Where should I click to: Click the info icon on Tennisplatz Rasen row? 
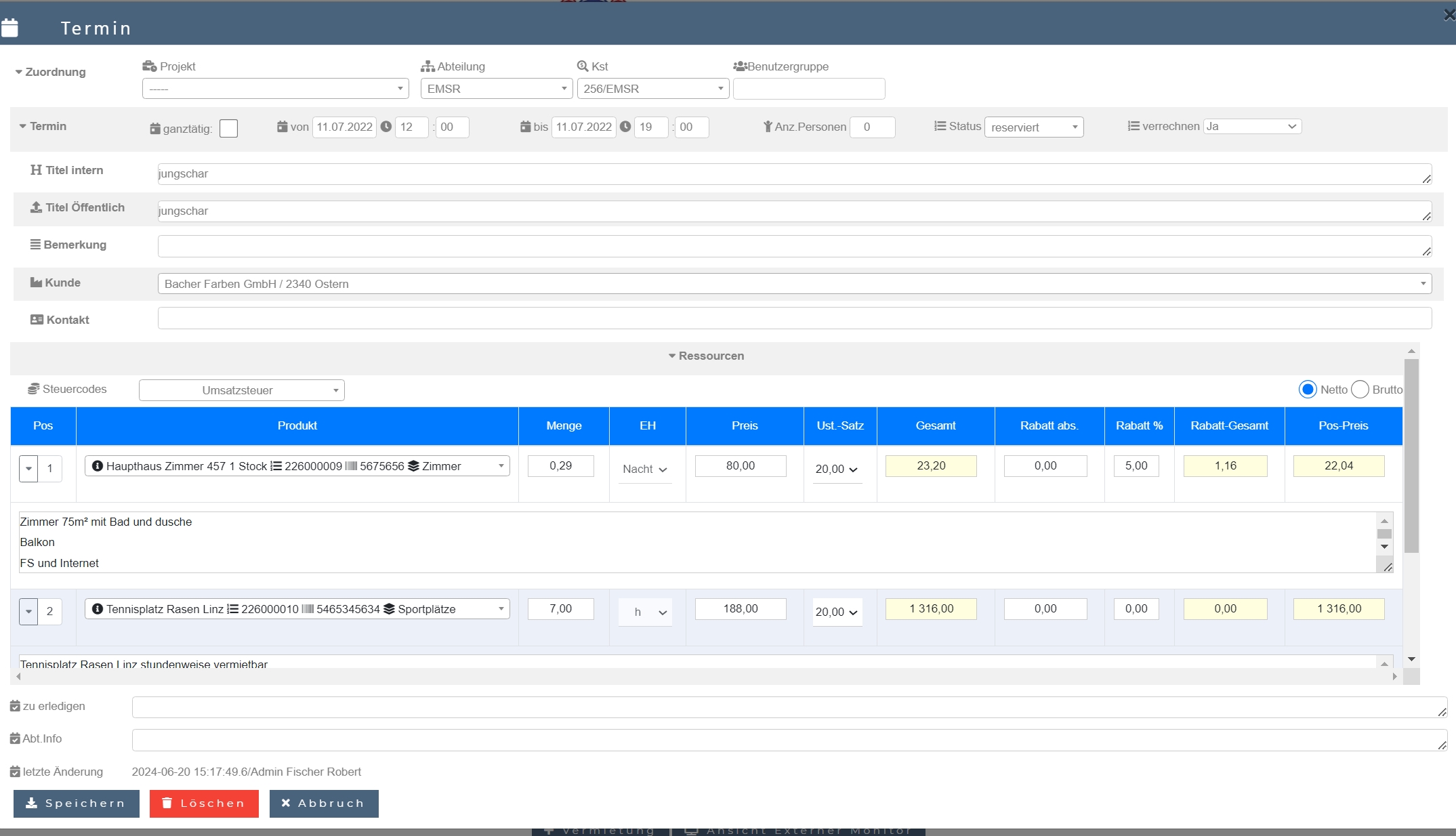pos(97,609)
